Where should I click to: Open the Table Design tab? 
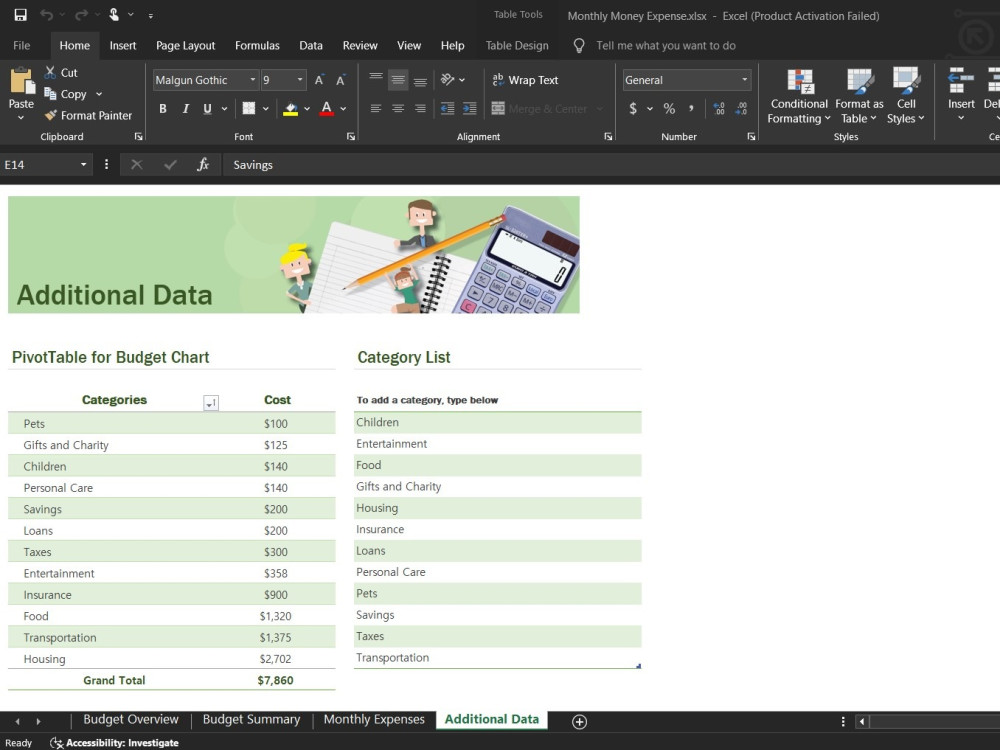517,45
